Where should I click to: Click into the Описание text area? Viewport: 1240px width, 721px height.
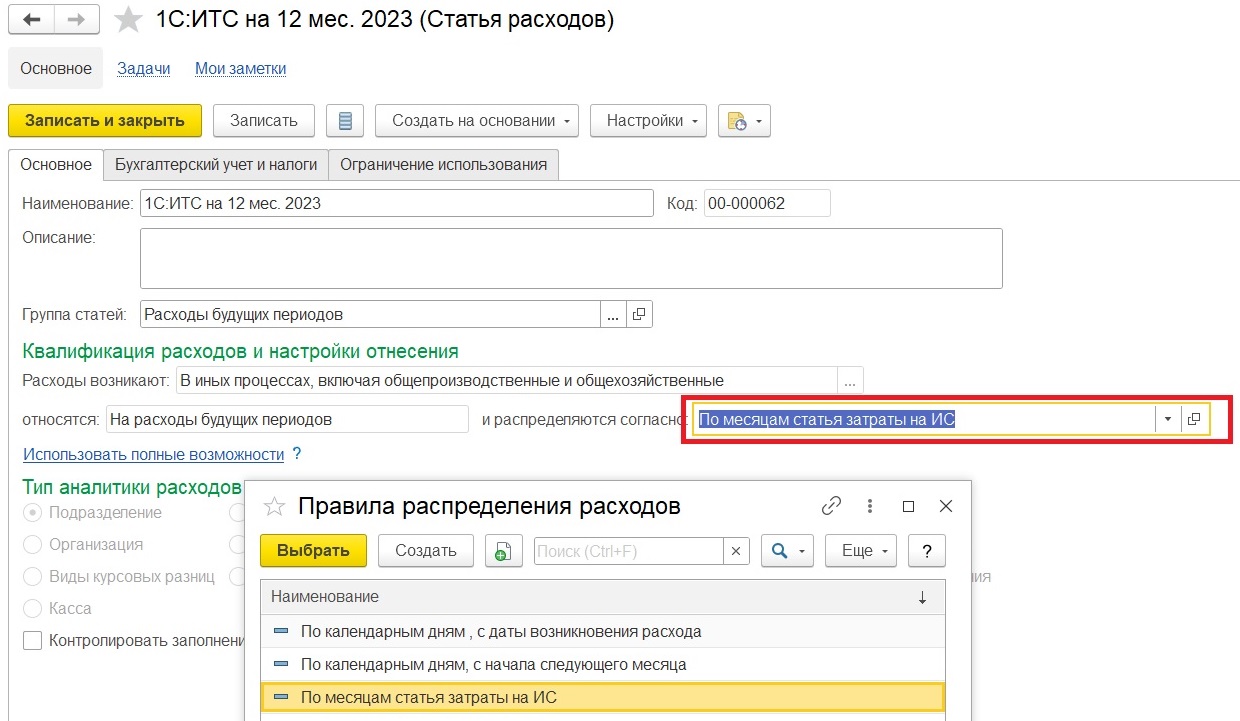[571, 258]
